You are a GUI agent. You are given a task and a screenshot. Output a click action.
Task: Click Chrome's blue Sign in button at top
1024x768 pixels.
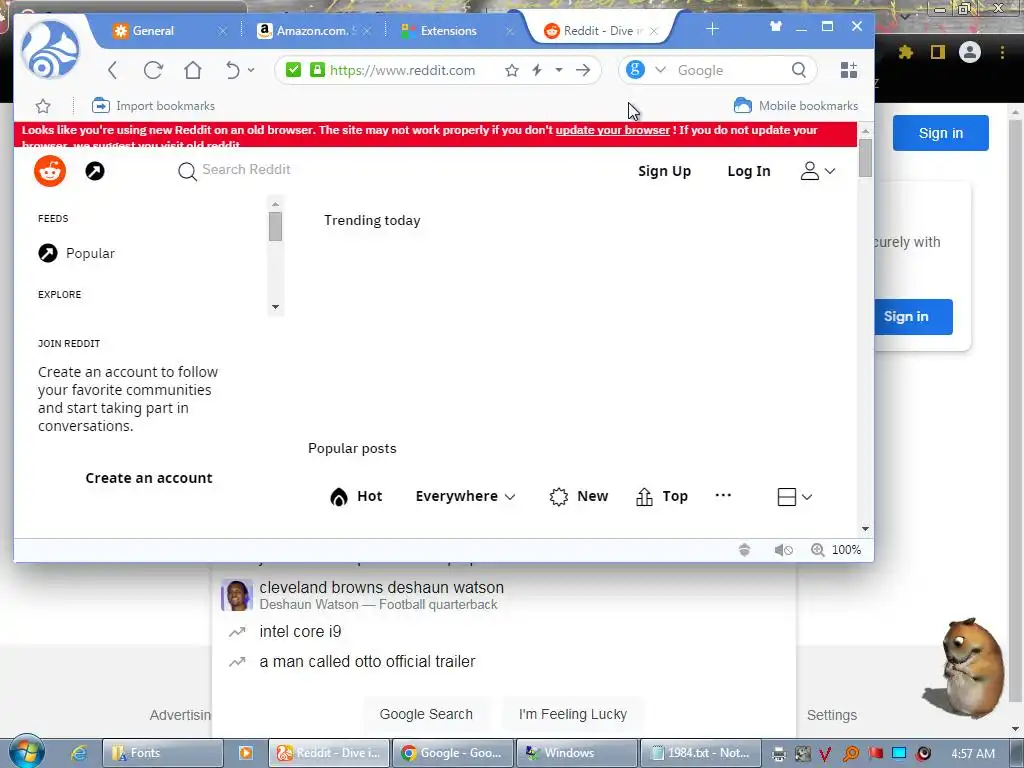click(940, 133)
